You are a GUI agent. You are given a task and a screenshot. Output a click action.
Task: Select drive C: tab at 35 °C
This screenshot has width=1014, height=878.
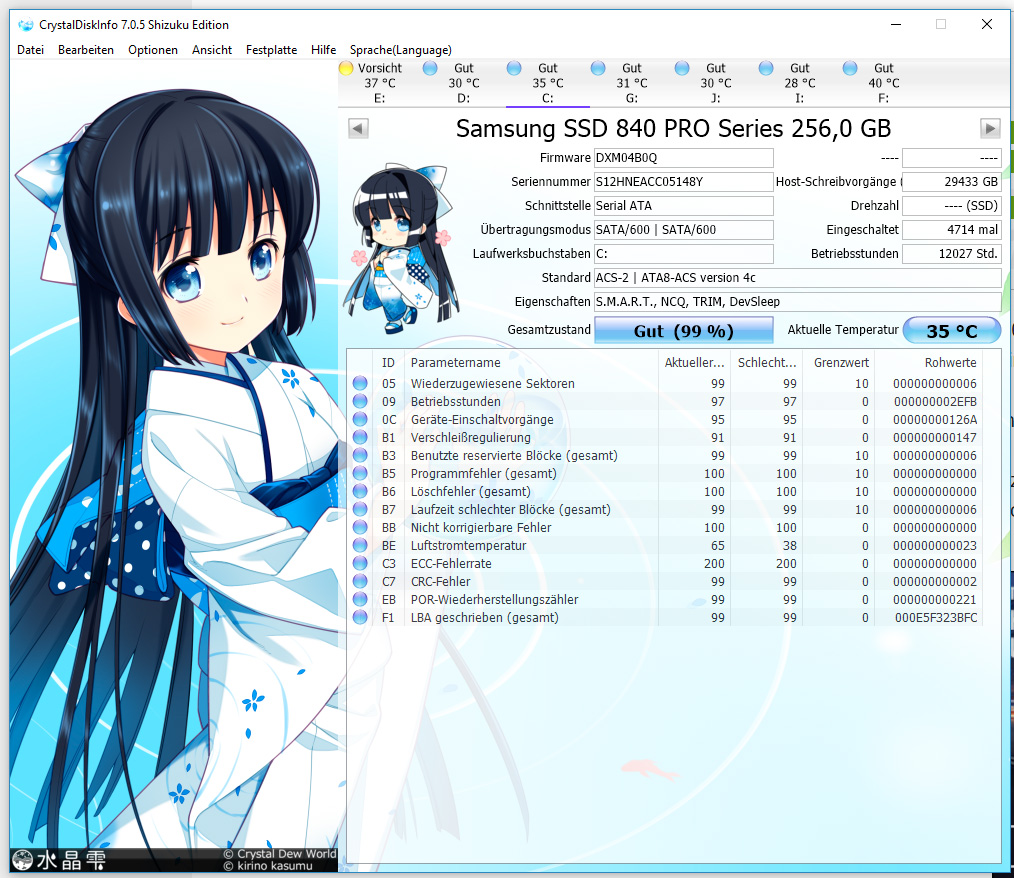[x=548, y=83]
